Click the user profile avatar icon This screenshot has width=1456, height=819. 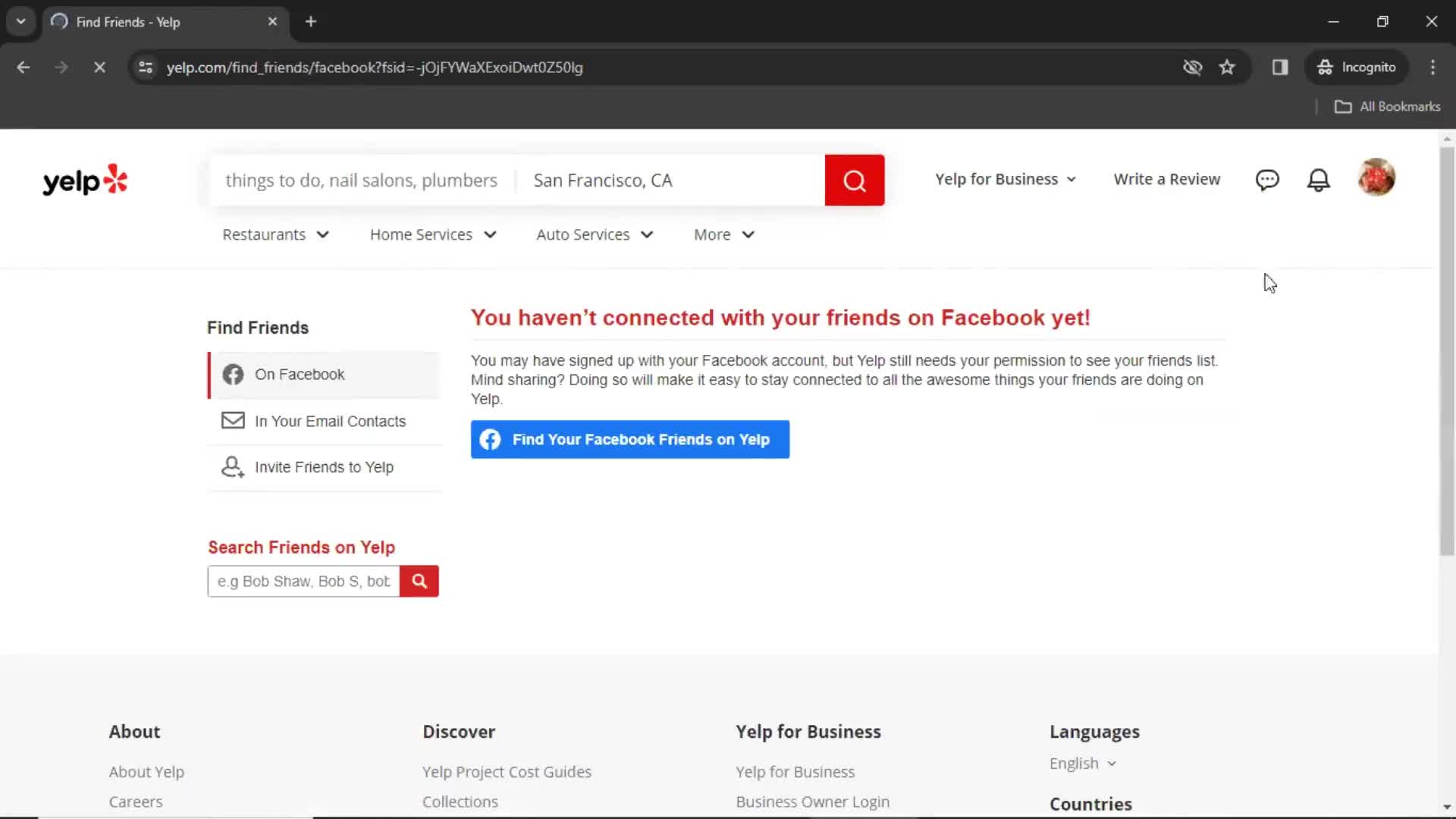1378,179
